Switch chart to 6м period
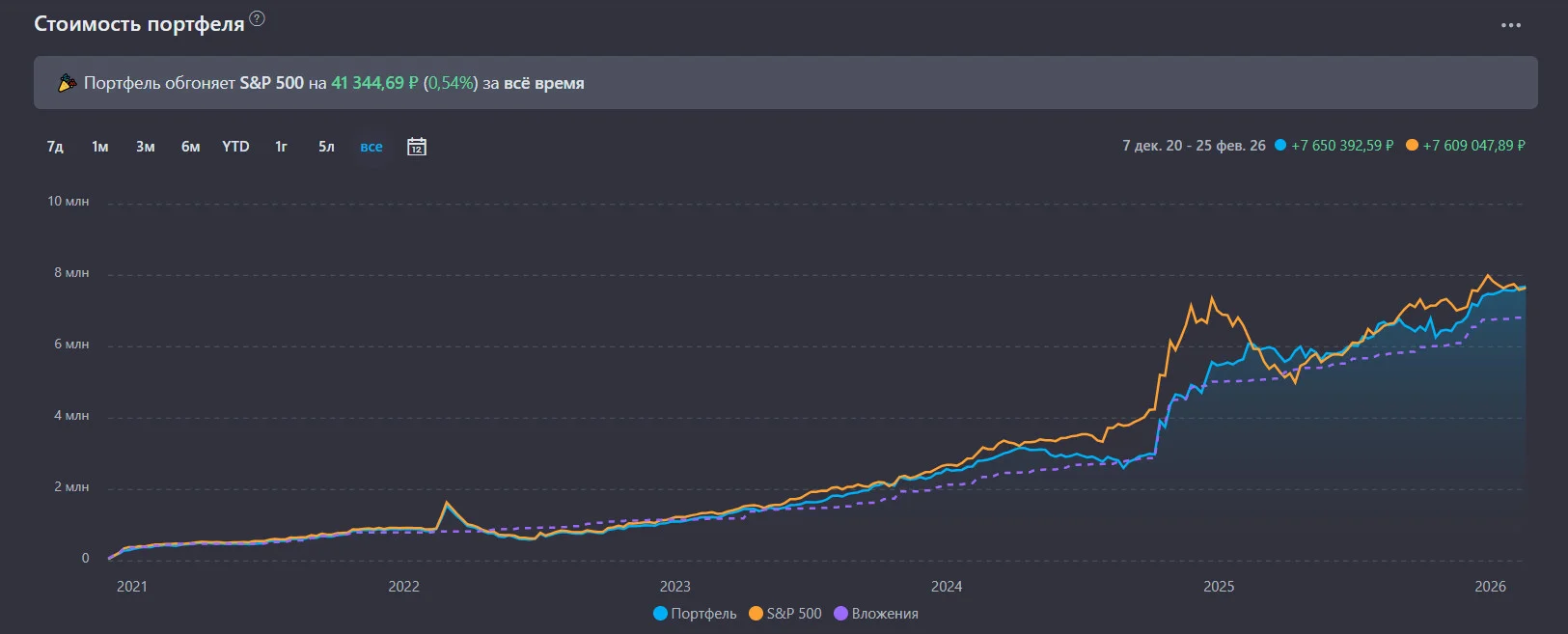The image size is (1568, 634). point(191,147)
